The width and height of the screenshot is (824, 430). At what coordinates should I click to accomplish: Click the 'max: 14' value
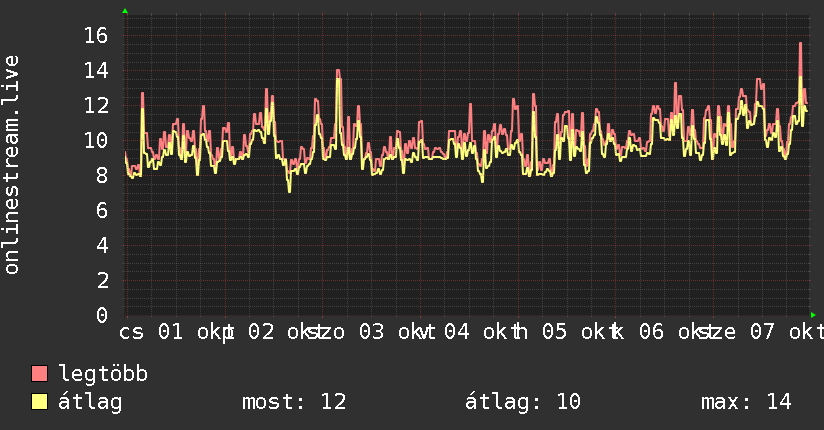tap(746, 402)
